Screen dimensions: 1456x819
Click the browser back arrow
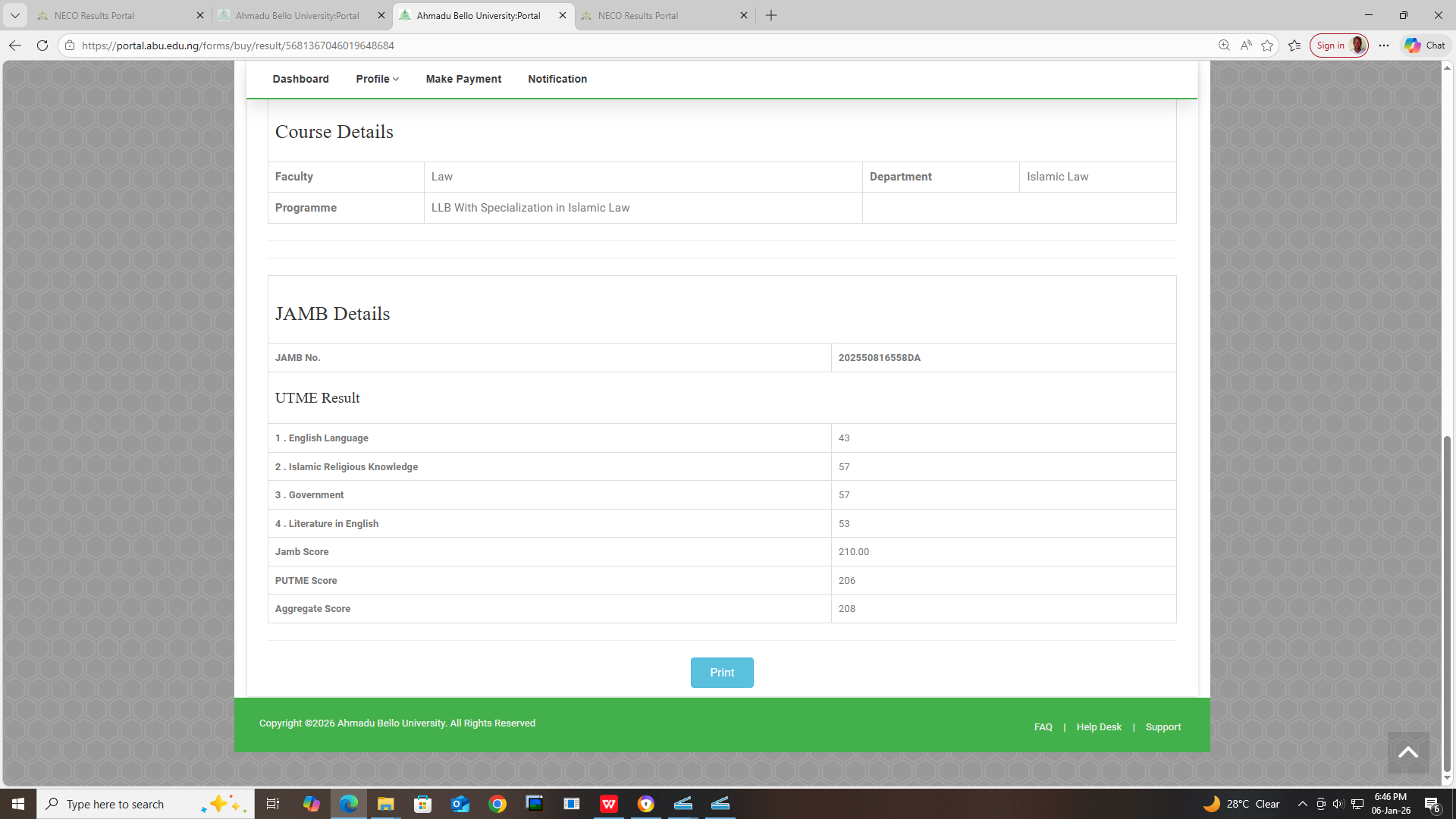[15, 45]
